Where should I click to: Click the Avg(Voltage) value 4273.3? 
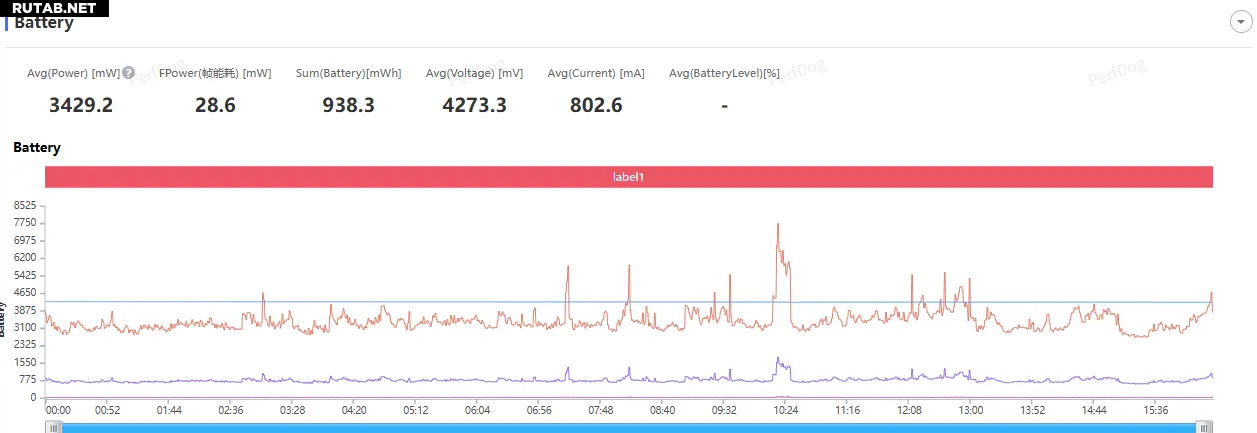click(474, 105)
